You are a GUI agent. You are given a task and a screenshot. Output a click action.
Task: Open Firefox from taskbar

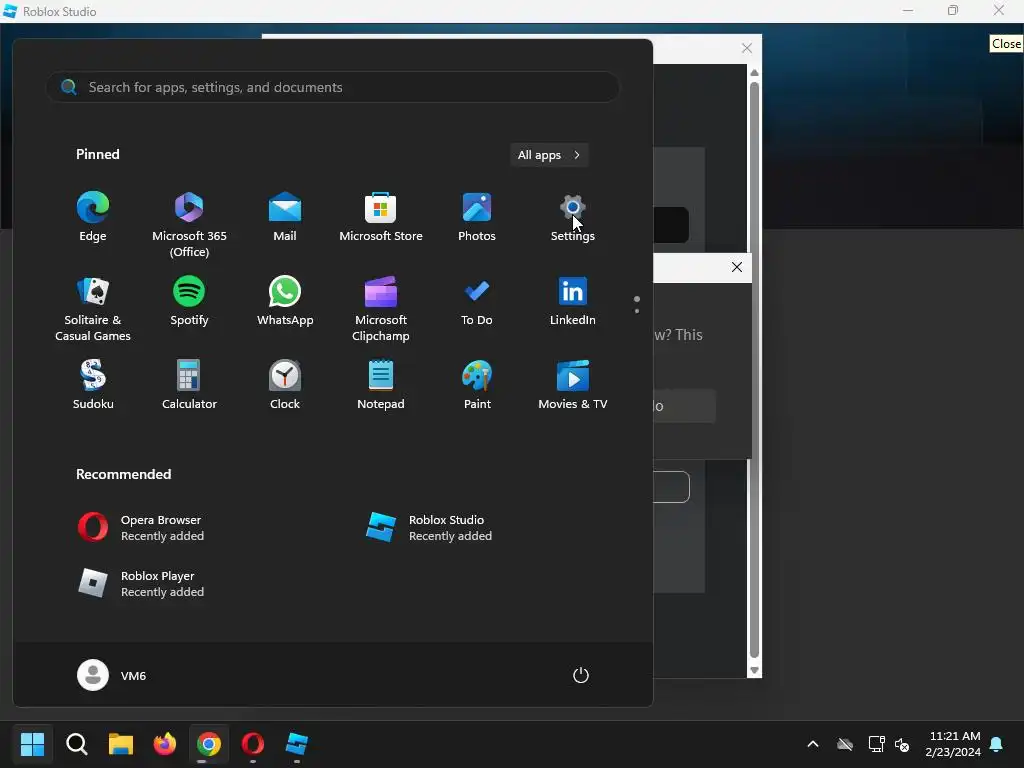(x=165, y=744)
